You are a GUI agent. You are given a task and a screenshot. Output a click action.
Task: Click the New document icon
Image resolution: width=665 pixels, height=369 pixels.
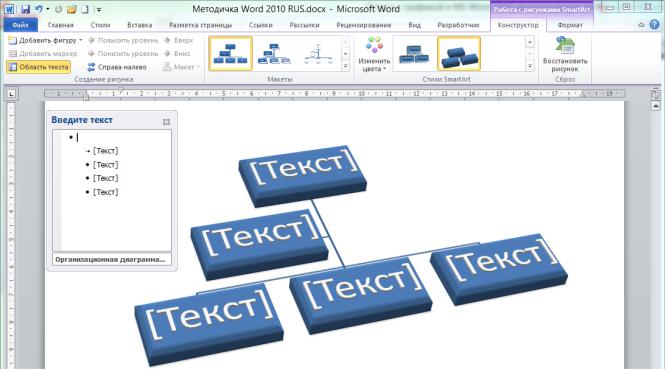85,9
